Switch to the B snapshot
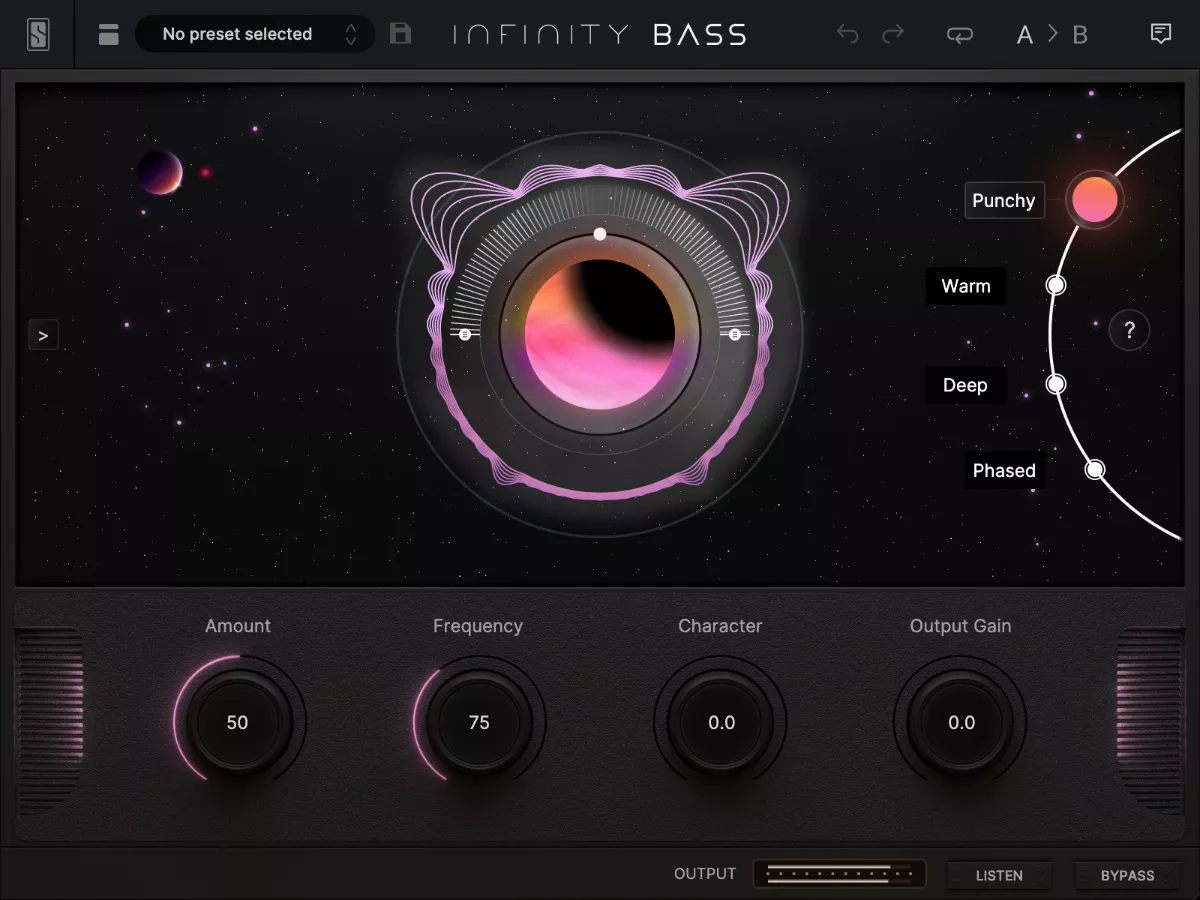The image size is (1200, 900). tap(1080, 34)
